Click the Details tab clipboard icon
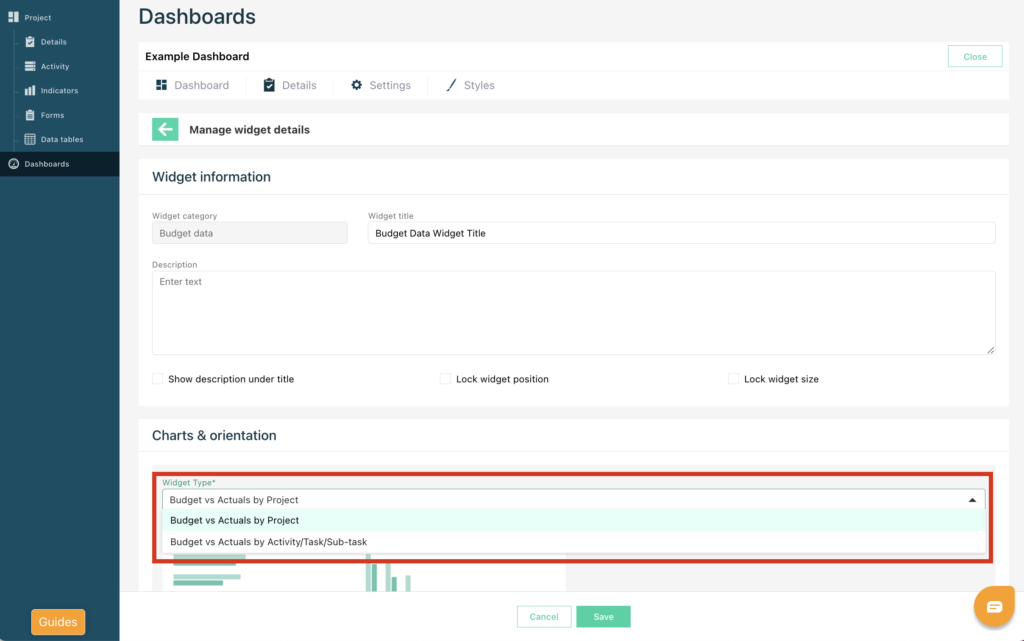This screenshot has width=1024, height=641. 269,85
